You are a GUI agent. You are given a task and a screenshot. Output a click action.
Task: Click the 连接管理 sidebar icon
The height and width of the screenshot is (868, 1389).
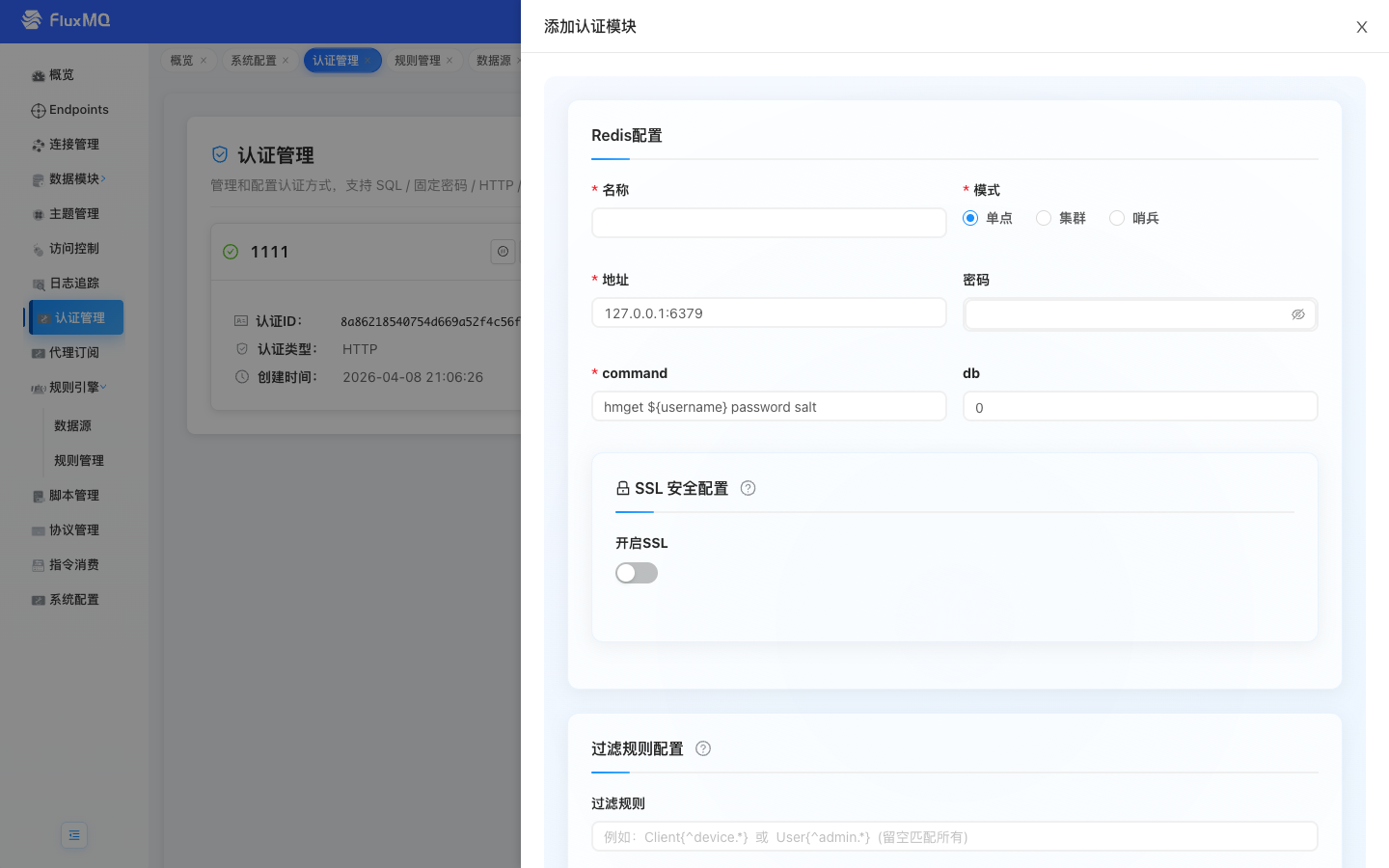point(39,145)
